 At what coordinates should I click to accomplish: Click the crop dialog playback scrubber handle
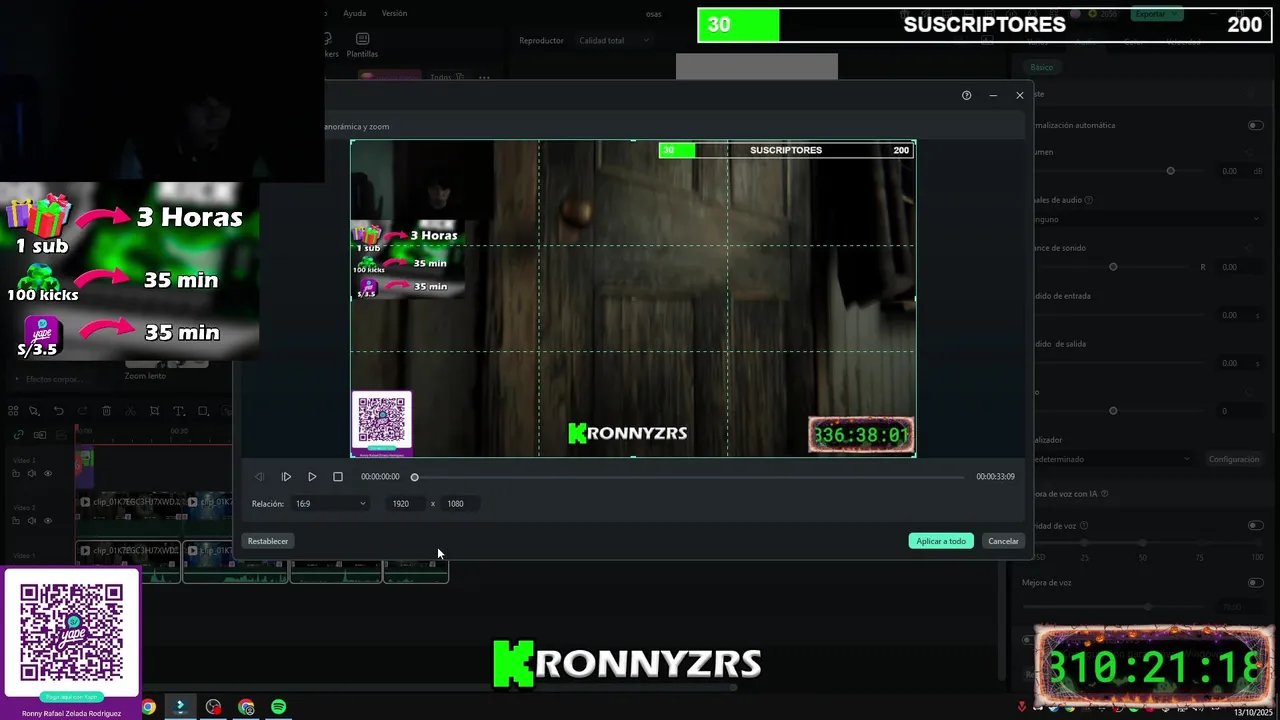coord(415,477)
